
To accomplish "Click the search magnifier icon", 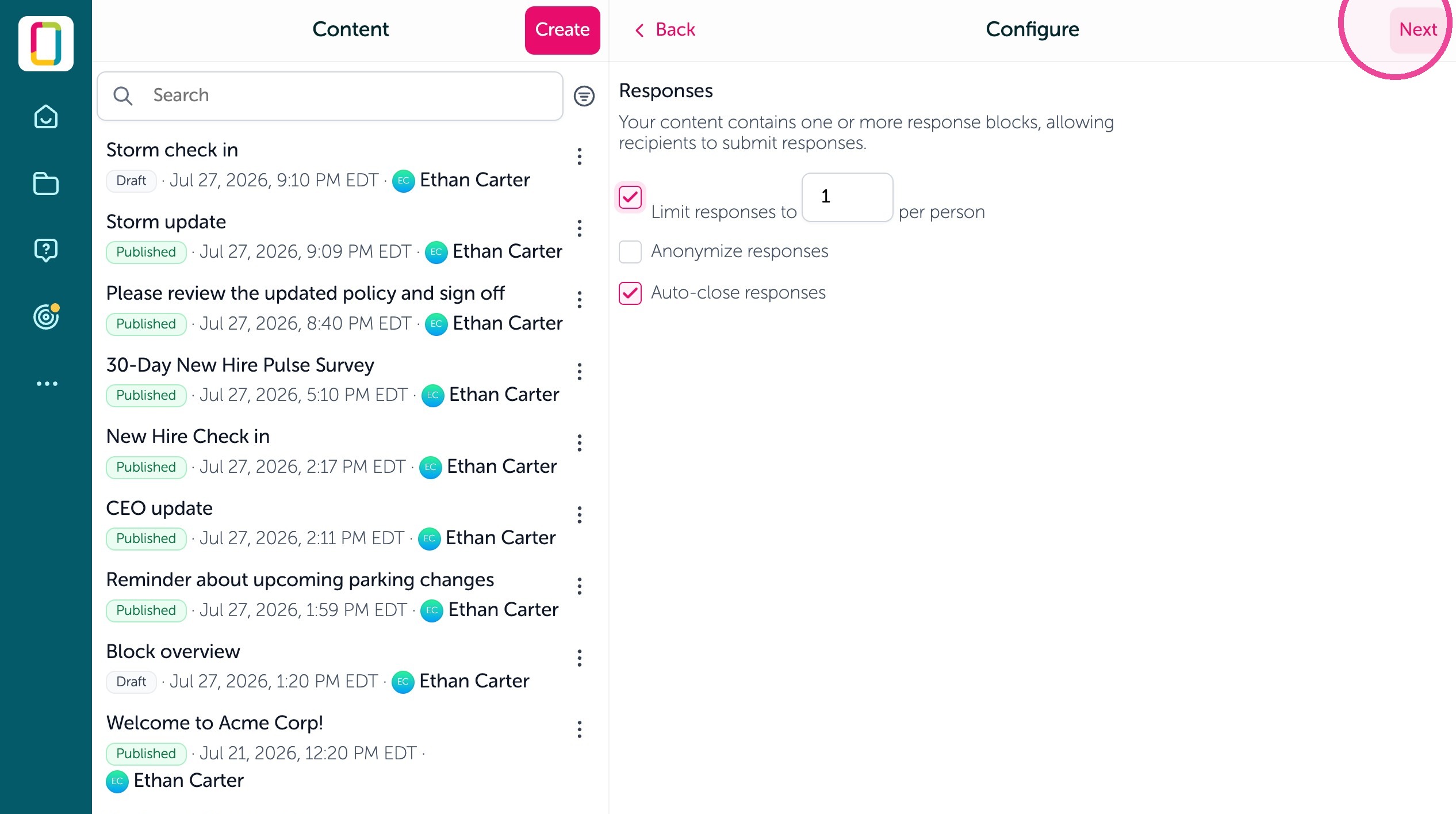I will click(x=122, y=95).
